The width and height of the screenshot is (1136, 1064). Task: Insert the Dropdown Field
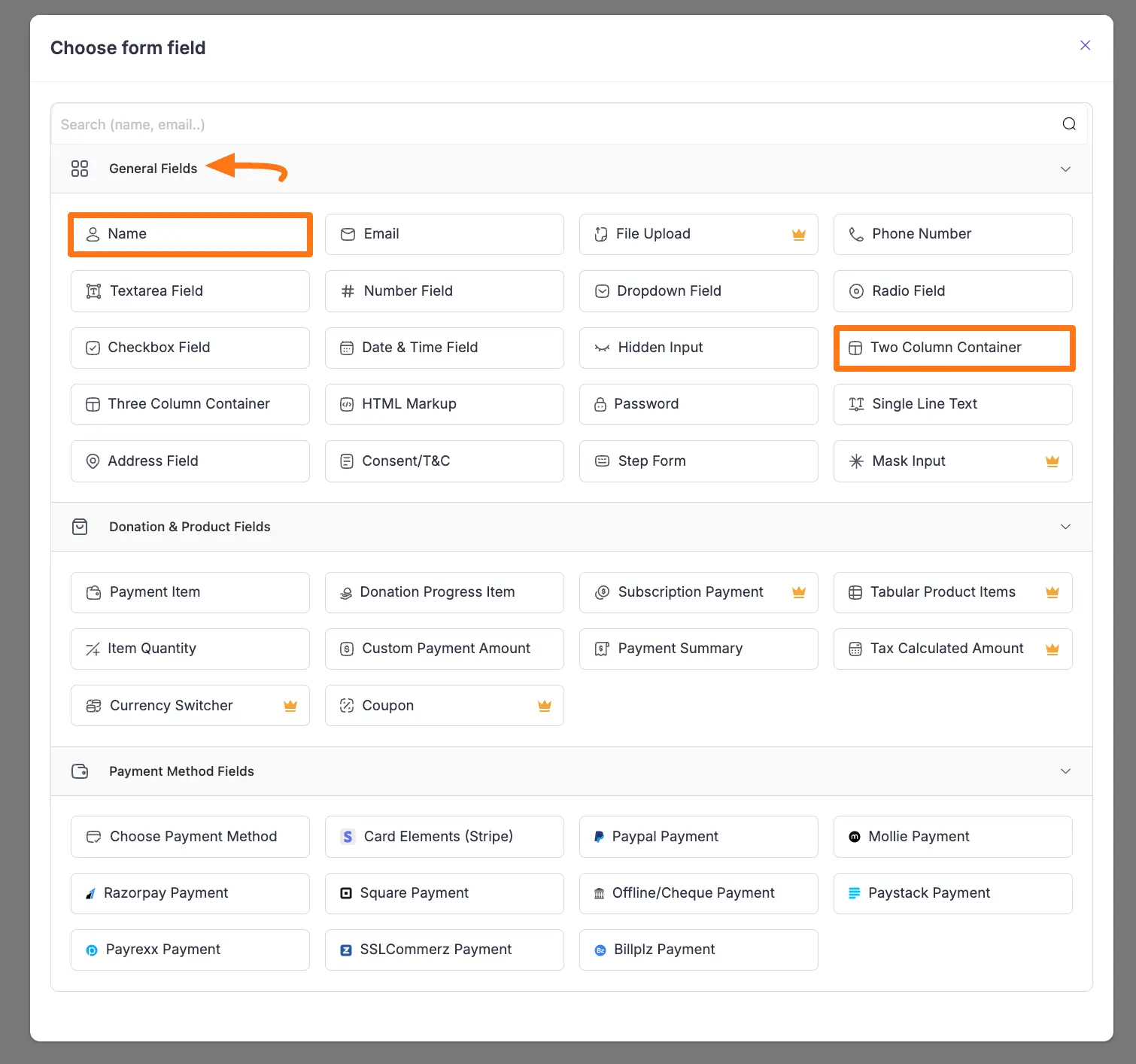coord(698,291)
